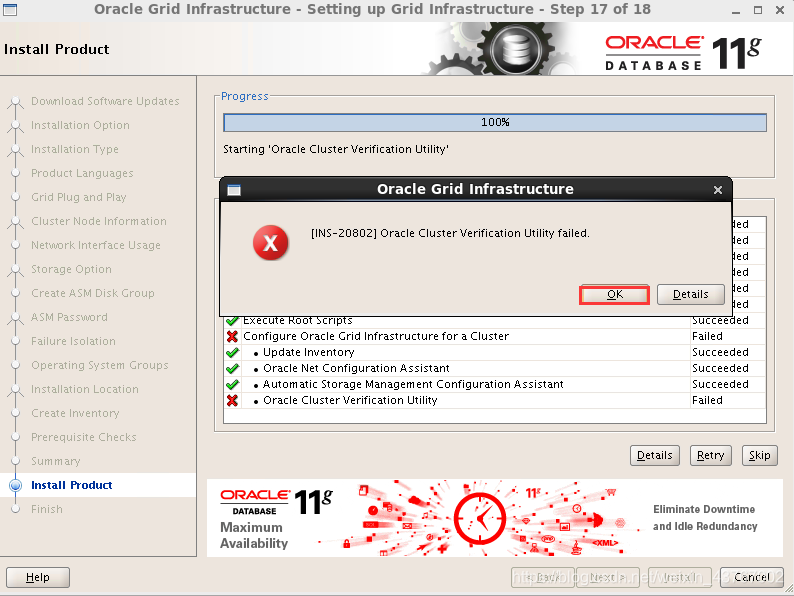Click Operating System Groups step
The width and height of the screenshot is (794, 596).
[x=100, y=365]
